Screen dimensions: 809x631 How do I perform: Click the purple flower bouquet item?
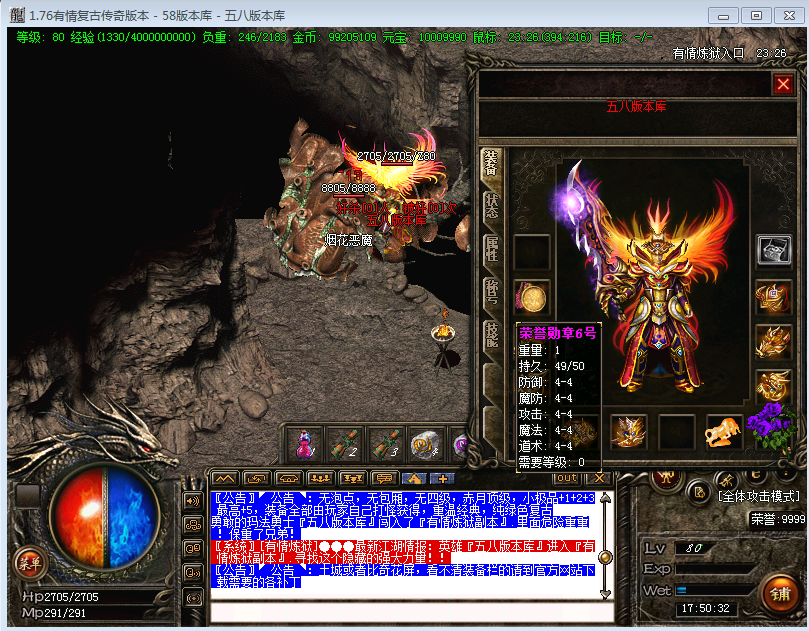click(772, 427)
